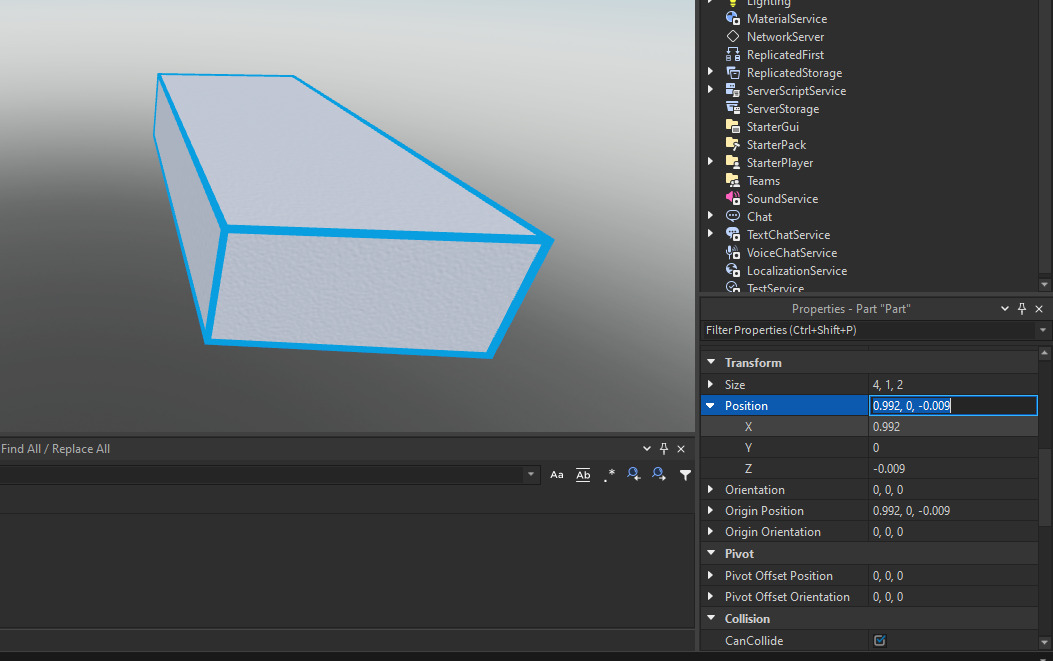Collapse the Position property row
Viewport: 1053px width, 661px height.
pos(711,405)
